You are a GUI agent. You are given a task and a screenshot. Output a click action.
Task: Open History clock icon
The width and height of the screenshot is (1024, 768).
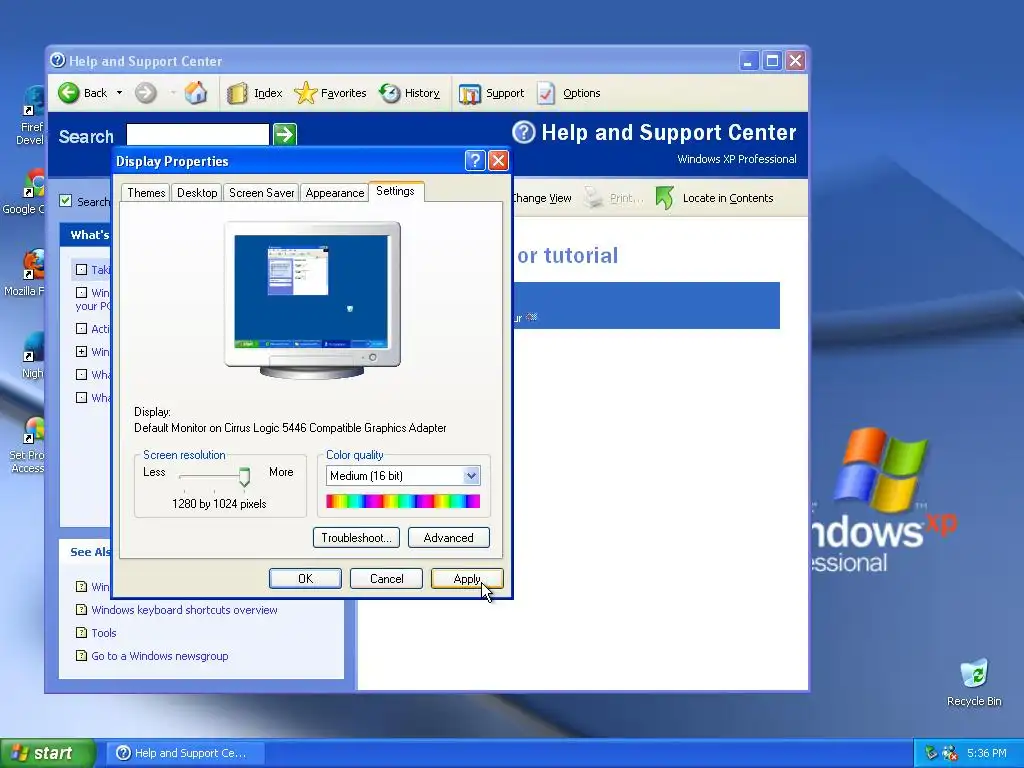(390, 93)
